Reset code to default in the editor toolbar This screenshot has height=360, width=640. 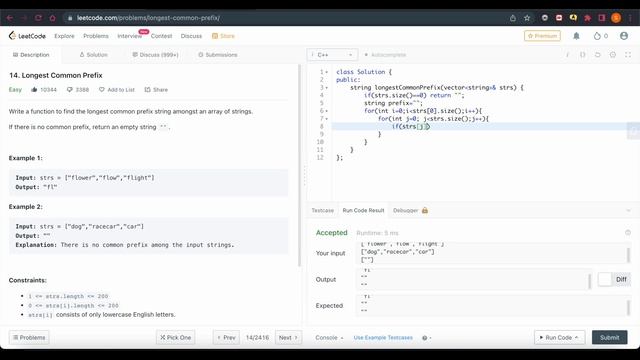point(598,55)
